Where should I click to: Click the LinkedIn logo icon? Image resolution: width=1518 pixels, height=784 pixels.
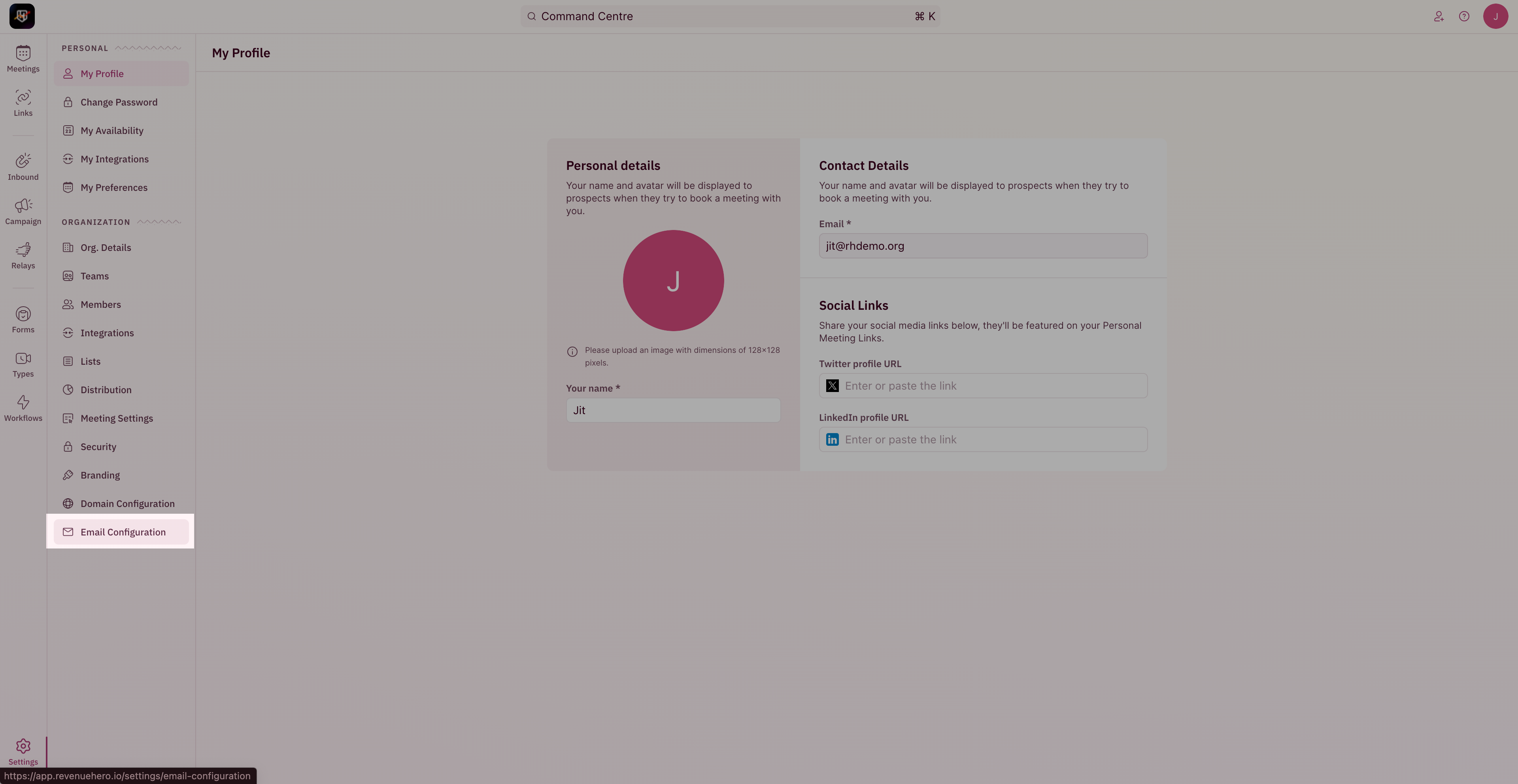832,439
